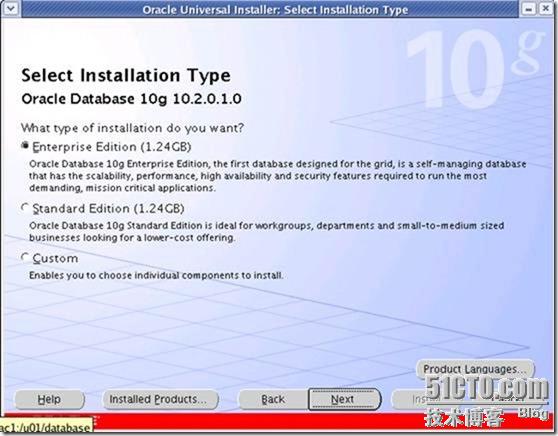The image size is (558, 436).
Task: Click the u01/database tooltip label
Action: [x=46, y=427]
